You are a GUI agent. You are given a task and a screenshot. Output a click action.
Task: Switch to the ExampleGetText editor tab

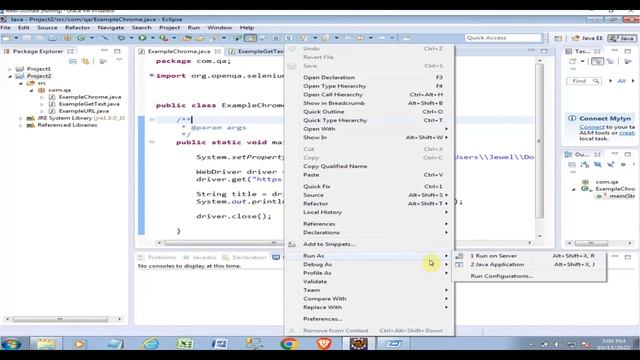point(256,51)
